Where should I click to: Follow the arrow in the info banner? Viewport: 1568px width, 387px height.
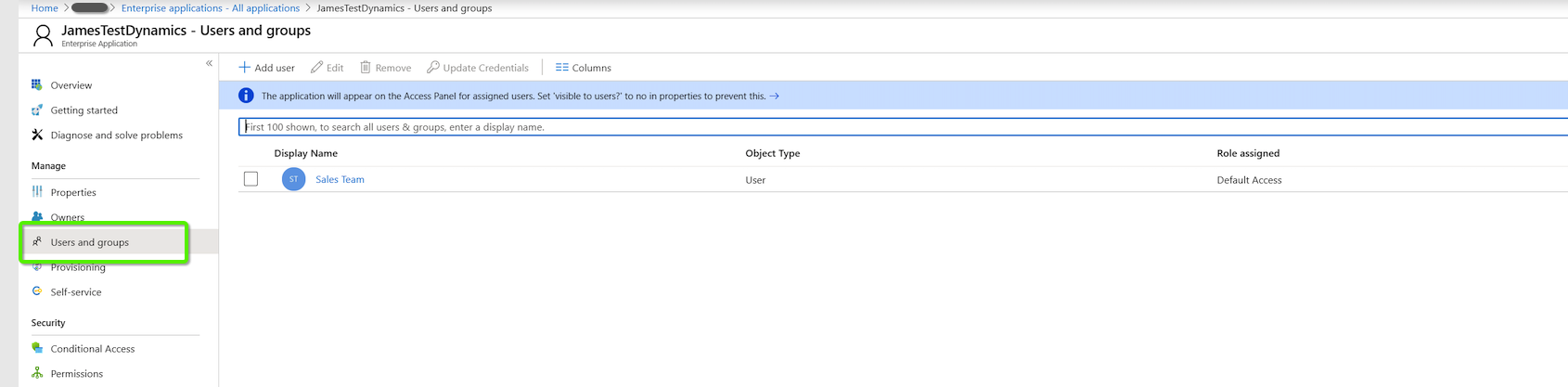[774, 96]
